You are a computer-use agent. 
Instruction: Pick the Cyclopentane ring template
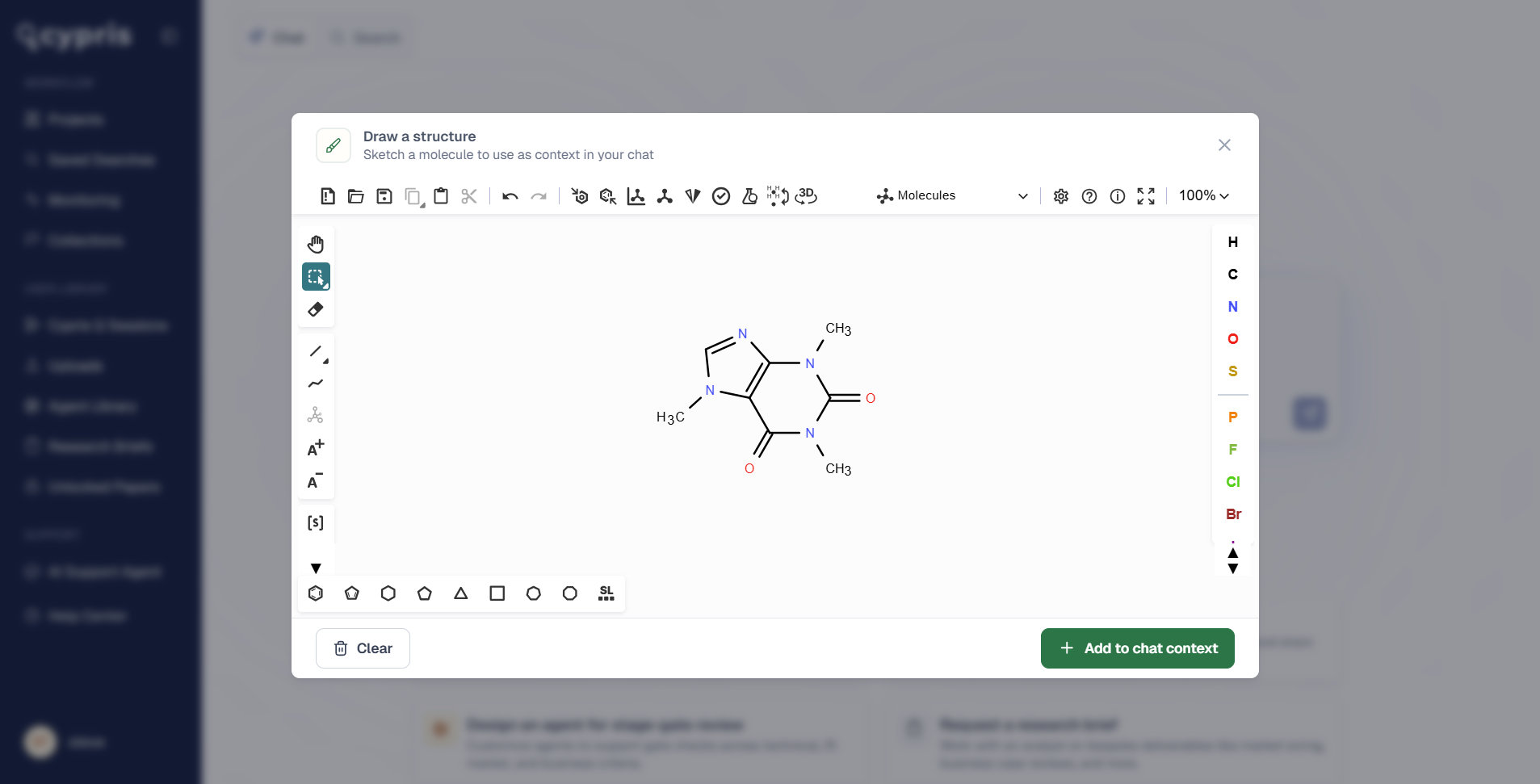point(425,593)
